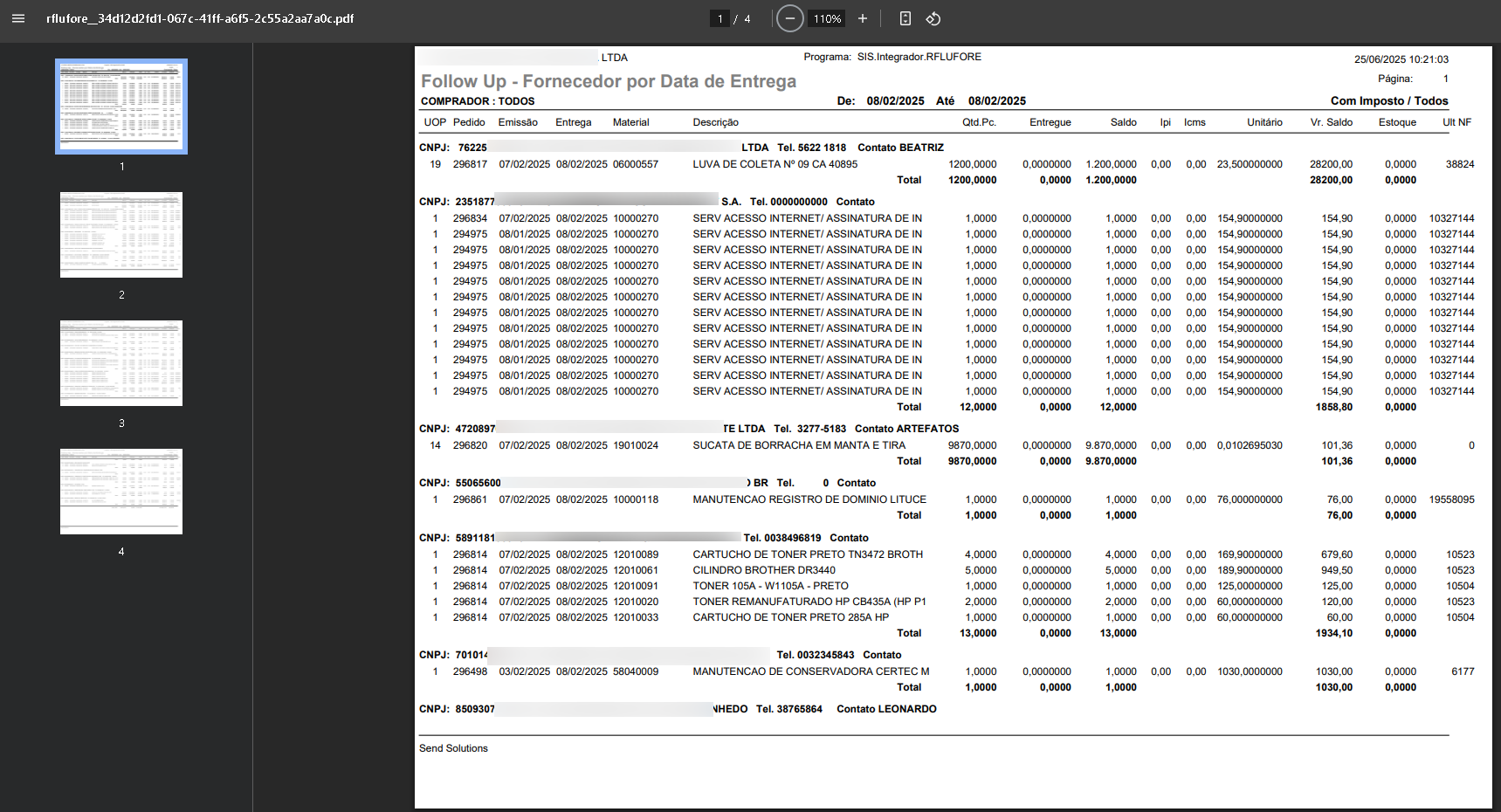Click the 'Unitário' column header

pyautogui.click(x=1264, y=122)
